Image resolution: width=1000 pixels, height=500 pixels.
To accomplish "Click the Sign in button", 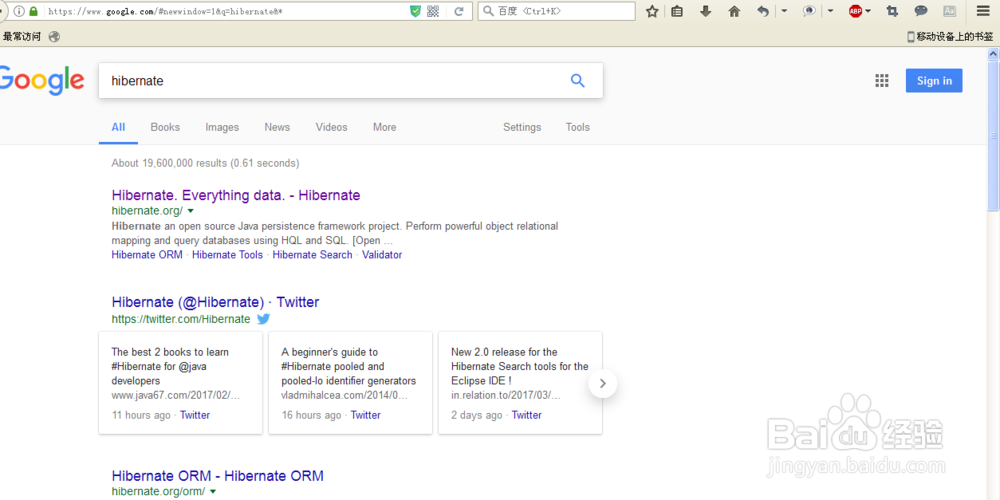I will tap(934, 80).
